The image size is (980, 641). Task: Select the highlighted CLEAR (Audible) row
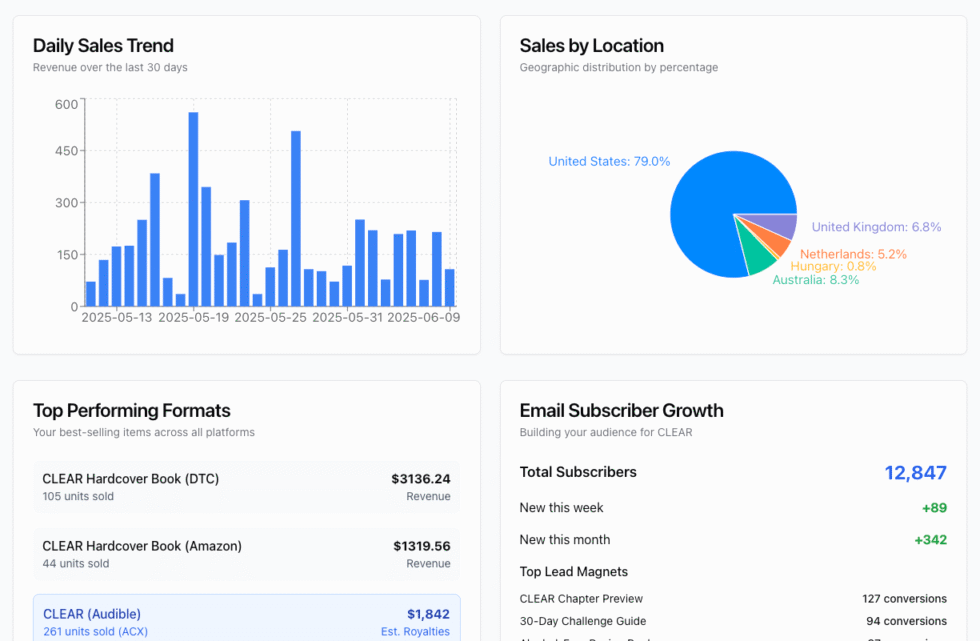click(x=246, y=619)
